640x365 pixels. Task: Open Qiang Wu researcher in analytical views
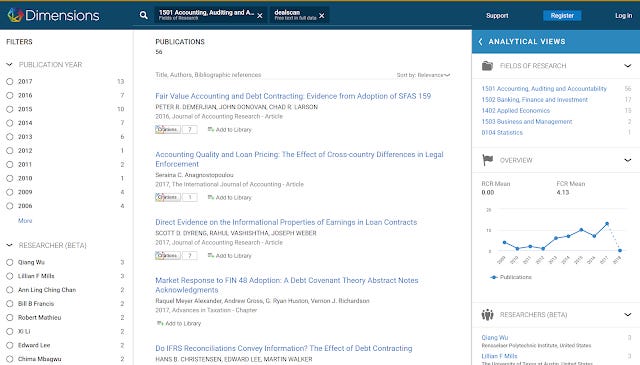[495, 338]
